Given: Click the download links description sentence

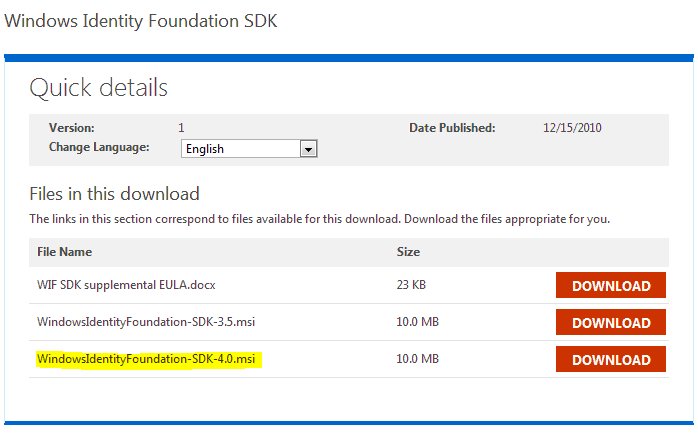Looking at the screenshot, I should 319,218.
